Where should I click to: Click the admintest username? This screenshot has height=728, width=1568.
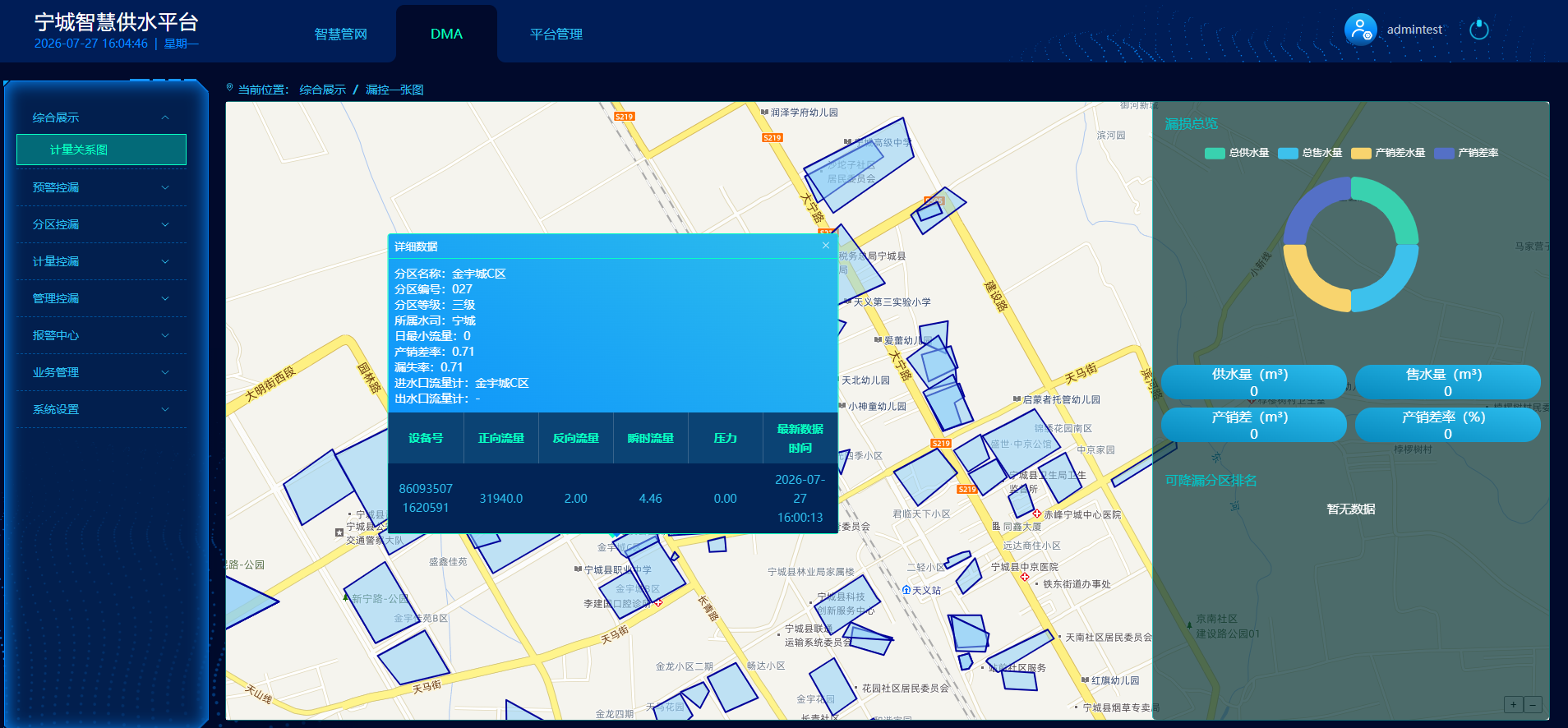click(x=1414, y=30)
